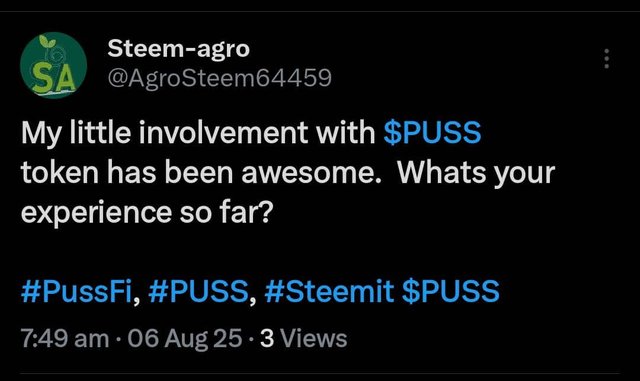
Task: Click the 7:49 am timestamp
Action: point(65,339)
